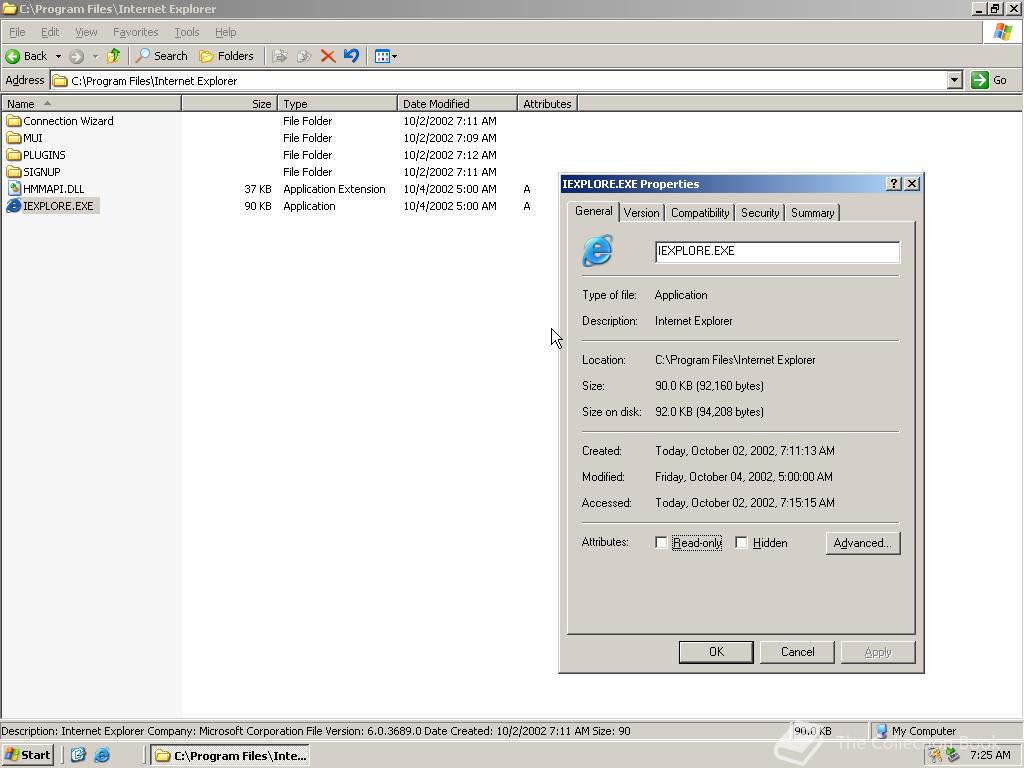Select the IEXPLORE.EXE file icon in list
This screenshot has width=1024, height=768.
pos(14,206)
